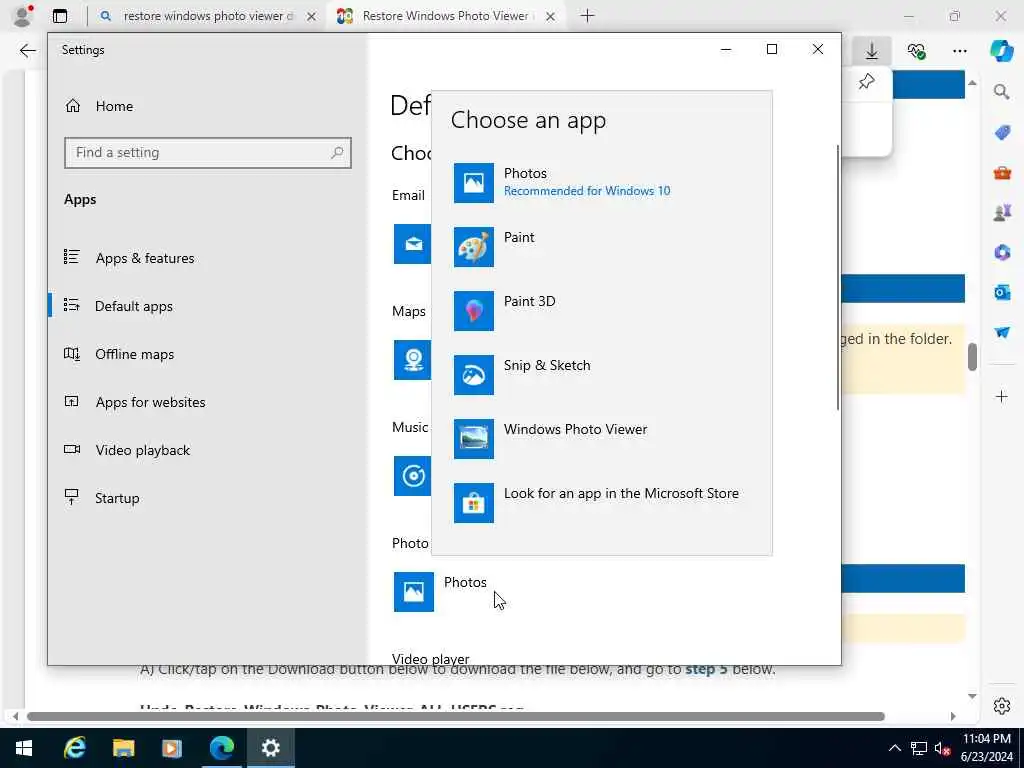The height and width of the screenshot is (768, 1024).
Task: Click the current Photos default app button
Action: 441,592
